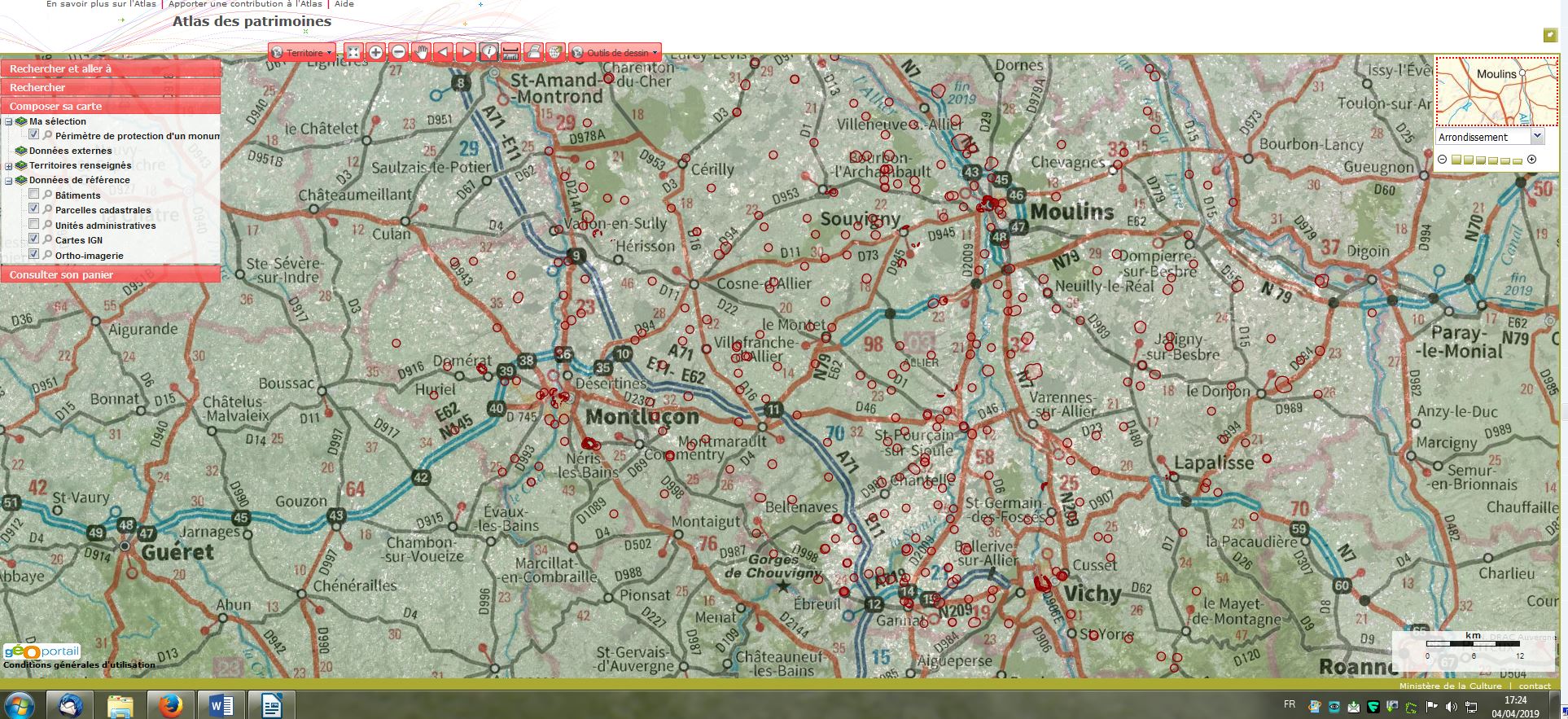Uncheck the Ortho-imagerie checkbox
The image size is (1568, 719).
pos(33,254)
